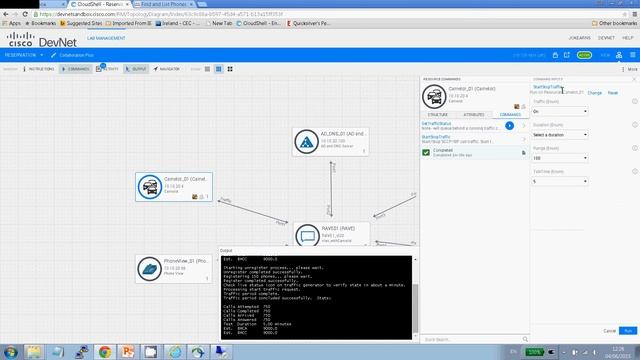The width and height of the screenshot is (640, 360).
Task: Switch to the Structure tab
Action: tap(438, 115)
